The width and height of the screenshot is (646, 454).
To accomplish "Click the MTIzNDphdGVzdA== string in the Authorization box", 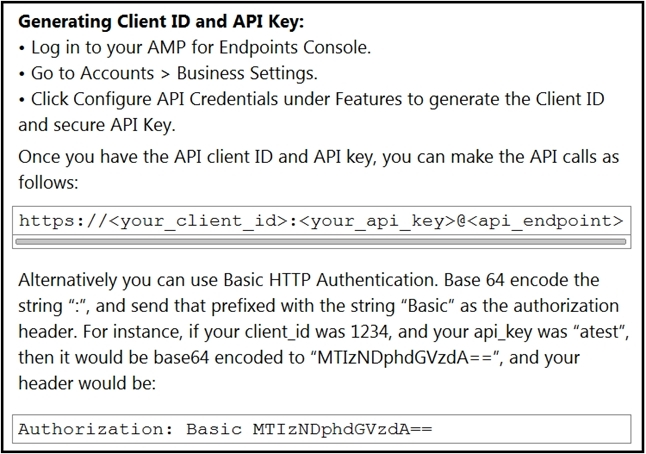I will pos(342,429).
